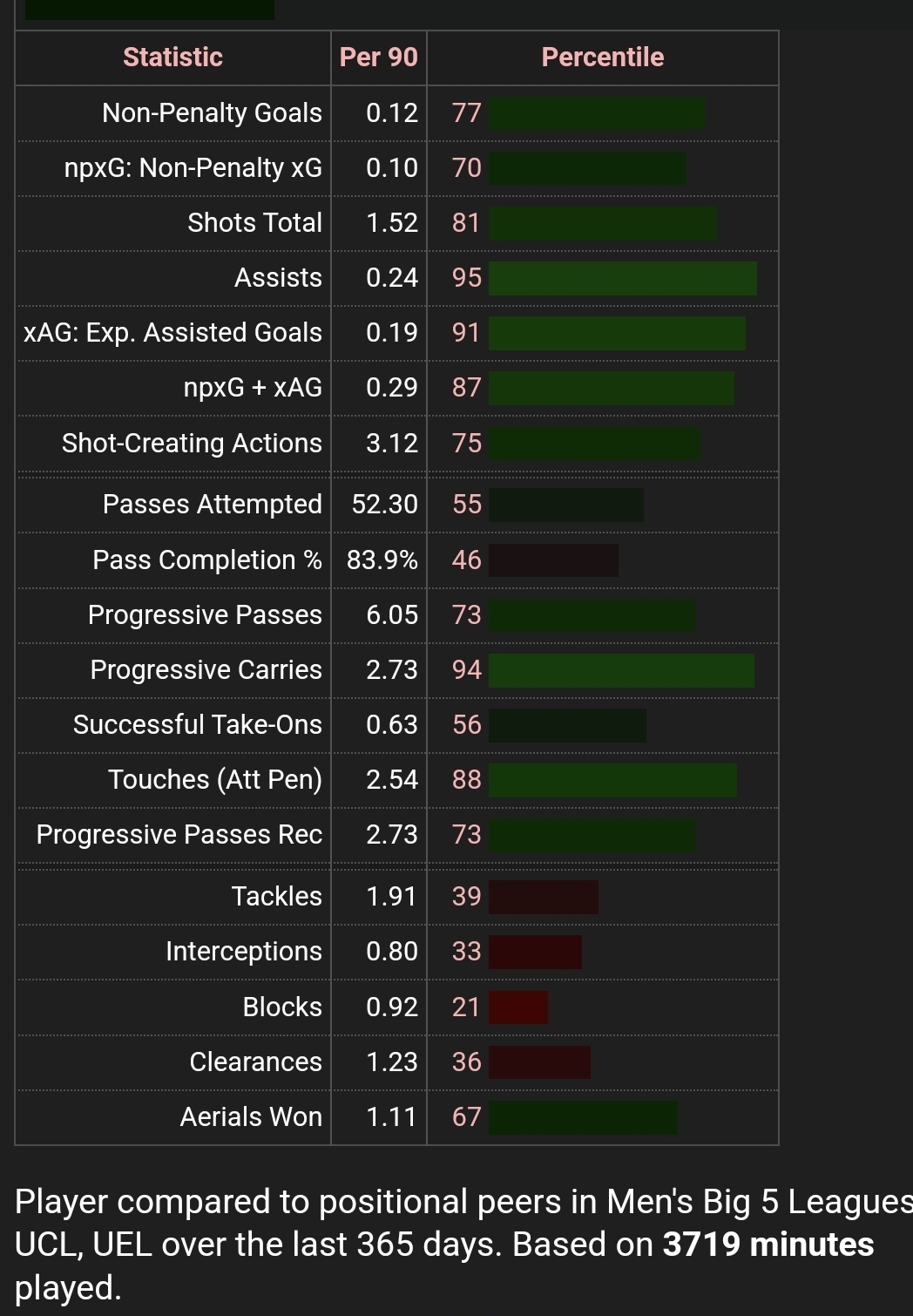Select the Pass Completion % label
Image resolution: width=913 pixels, height=1316 pixels.
pyautogui.click(x=206, y=560)
